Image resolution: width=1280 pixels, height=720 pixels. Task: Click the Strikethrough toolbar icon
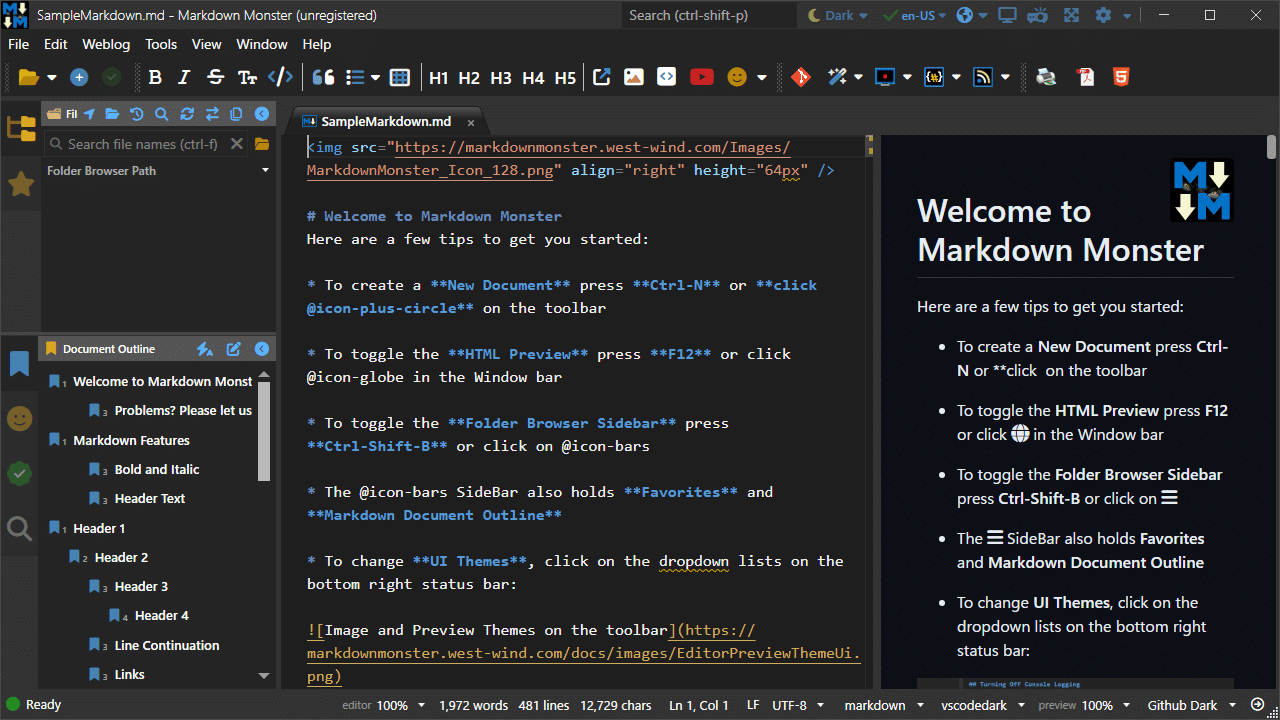pyautogui.click(x=215, y=77)
